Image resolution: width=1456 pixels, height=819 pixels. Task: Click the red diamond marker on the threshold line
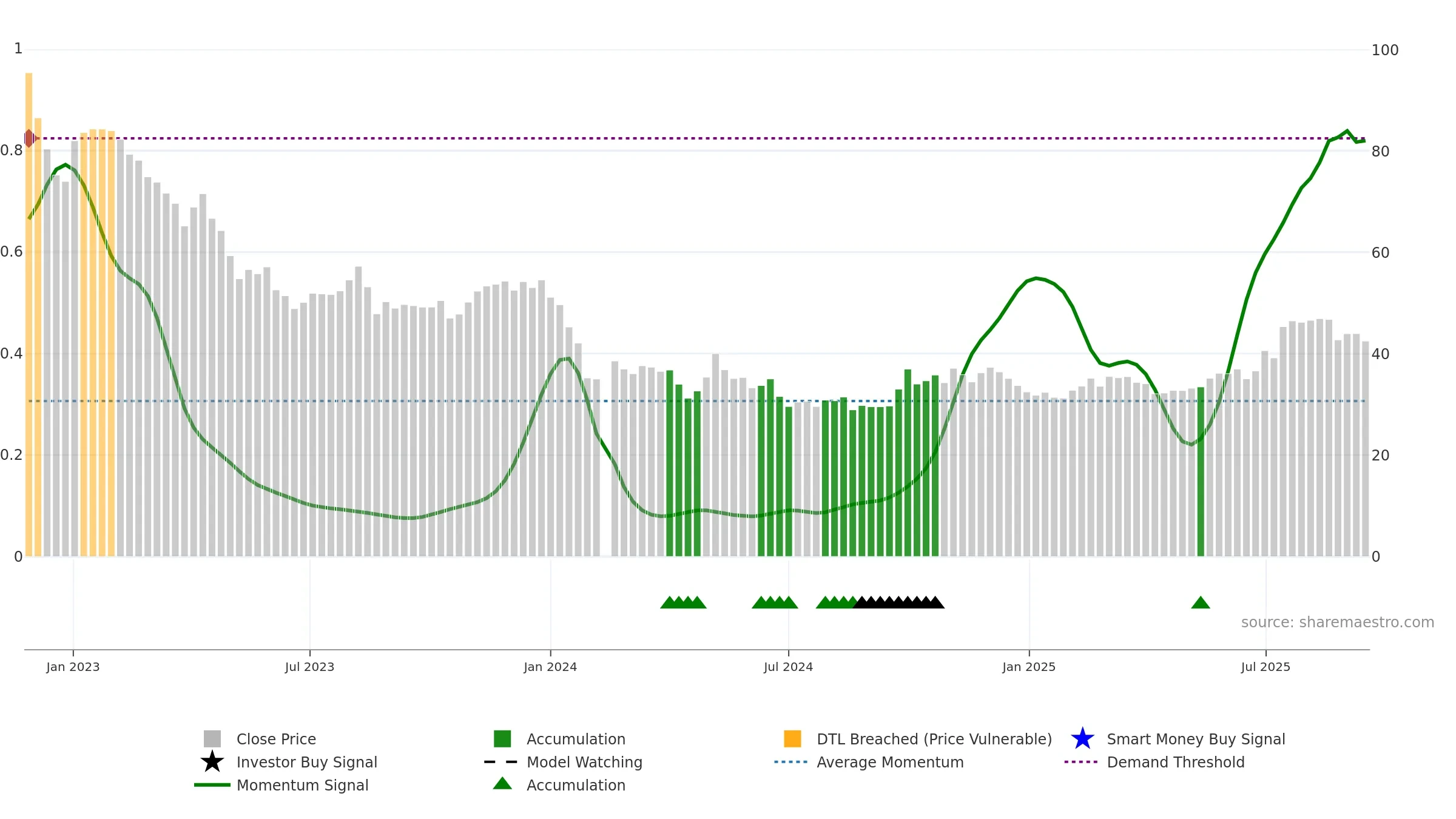(x=29, y=138)
